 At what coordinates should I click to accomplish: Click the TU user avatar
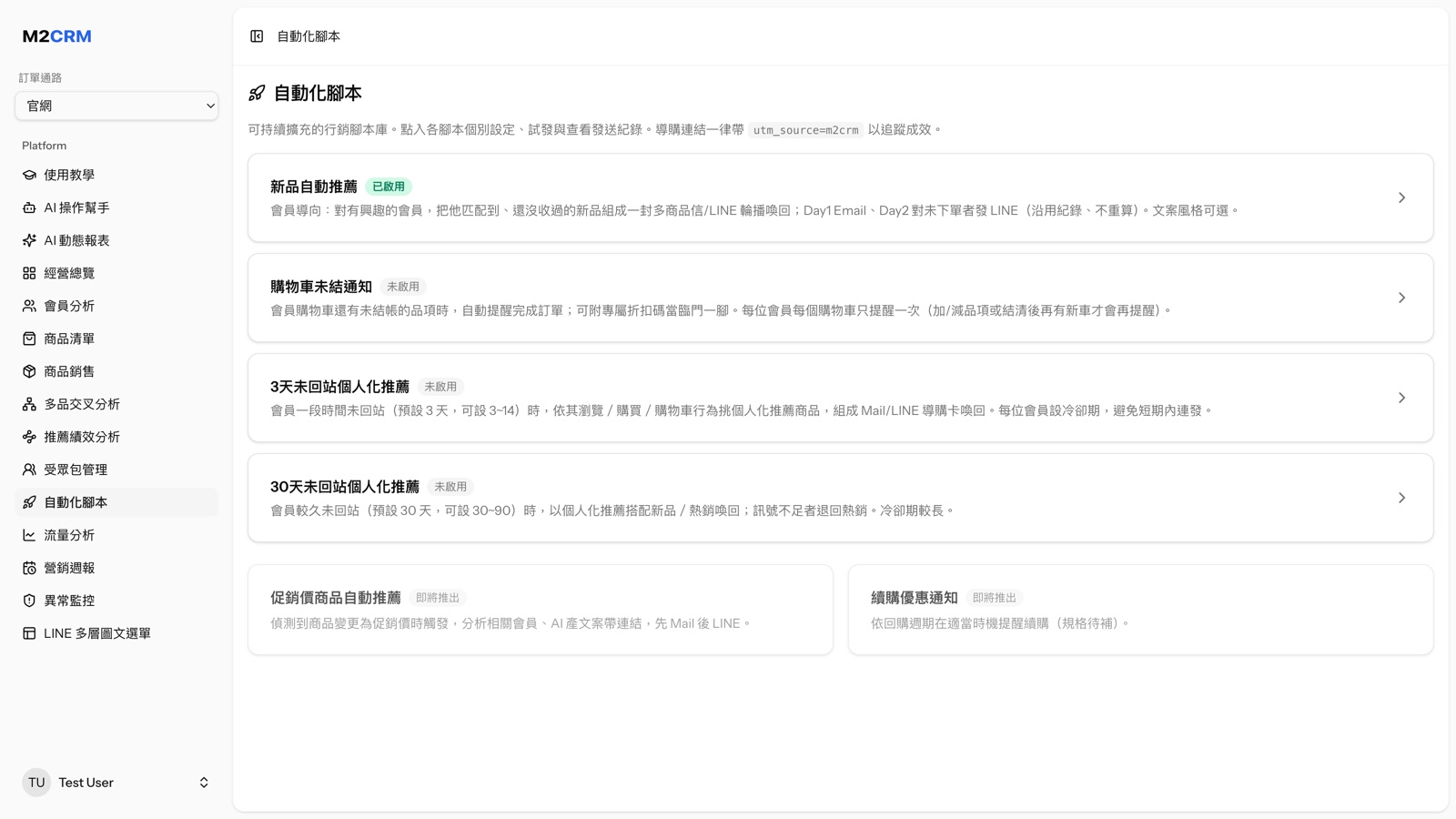point(36,783)
